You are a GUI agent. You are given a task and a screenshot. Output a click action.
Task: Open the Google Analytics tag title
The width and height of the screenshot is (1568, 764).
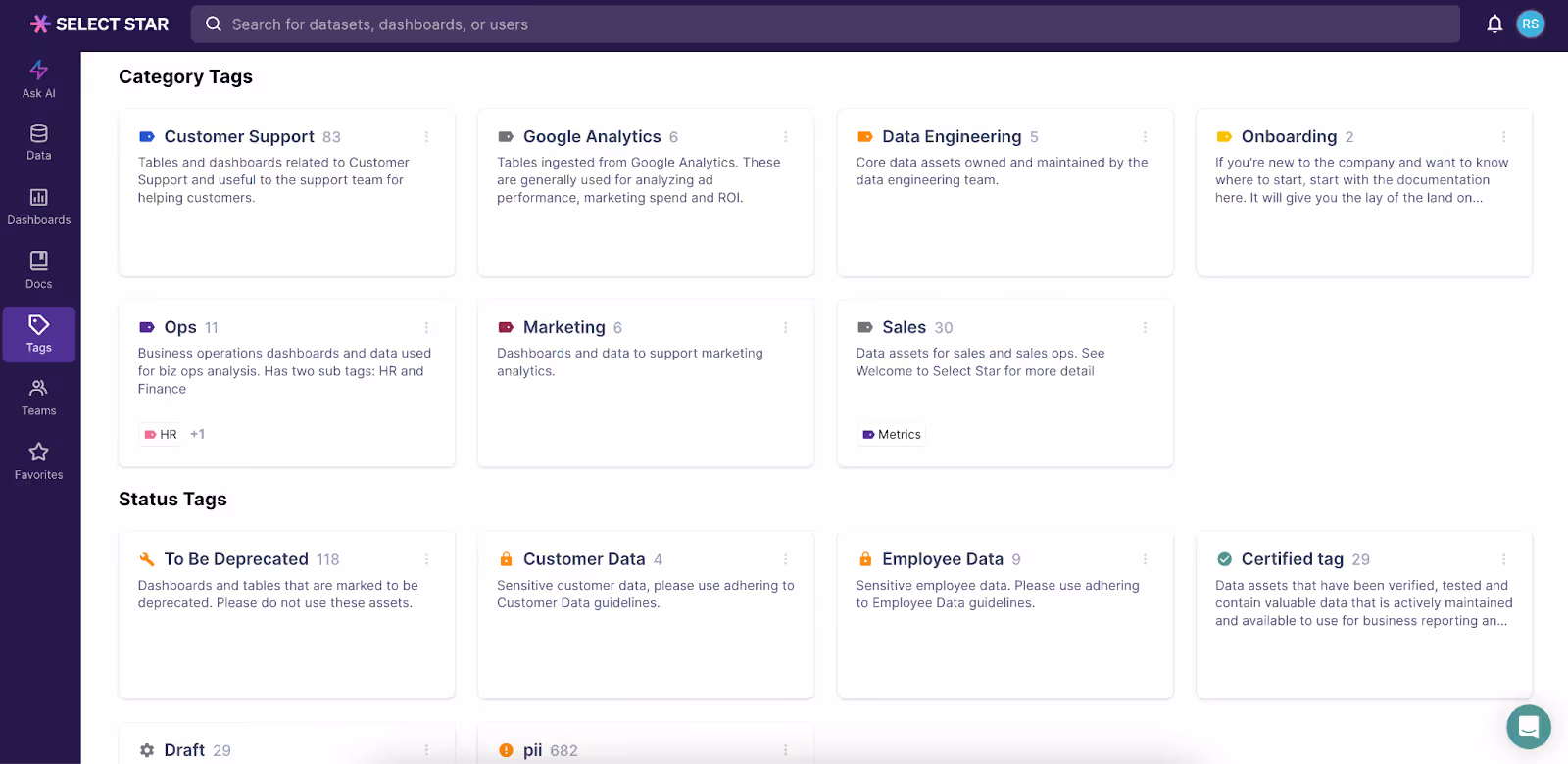coord(592,137)
